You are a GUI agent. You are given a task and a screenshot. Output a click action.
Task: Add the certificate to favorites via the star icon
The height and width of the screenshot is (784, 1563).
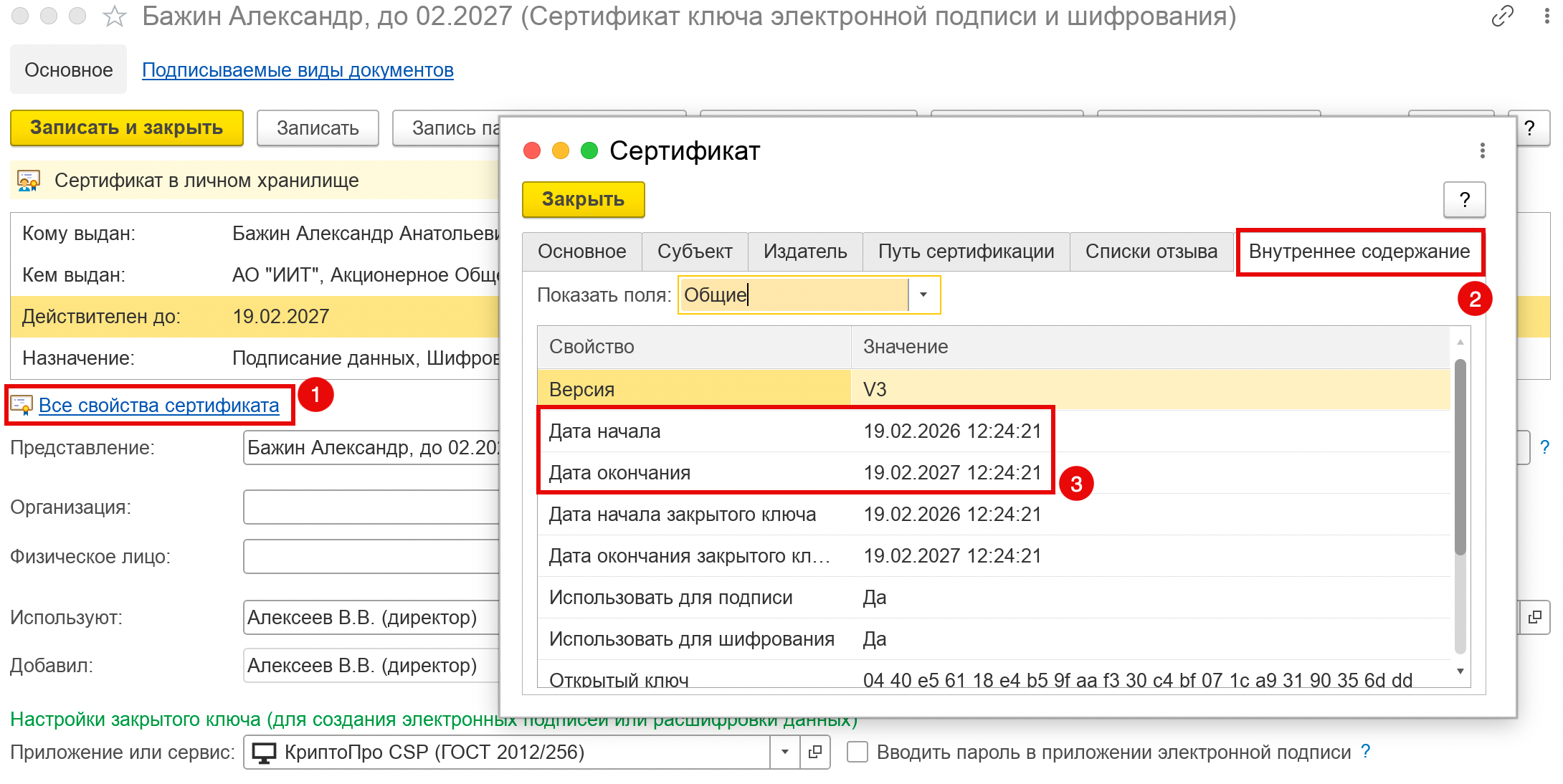pyautogui.click(x=115, y=16)
